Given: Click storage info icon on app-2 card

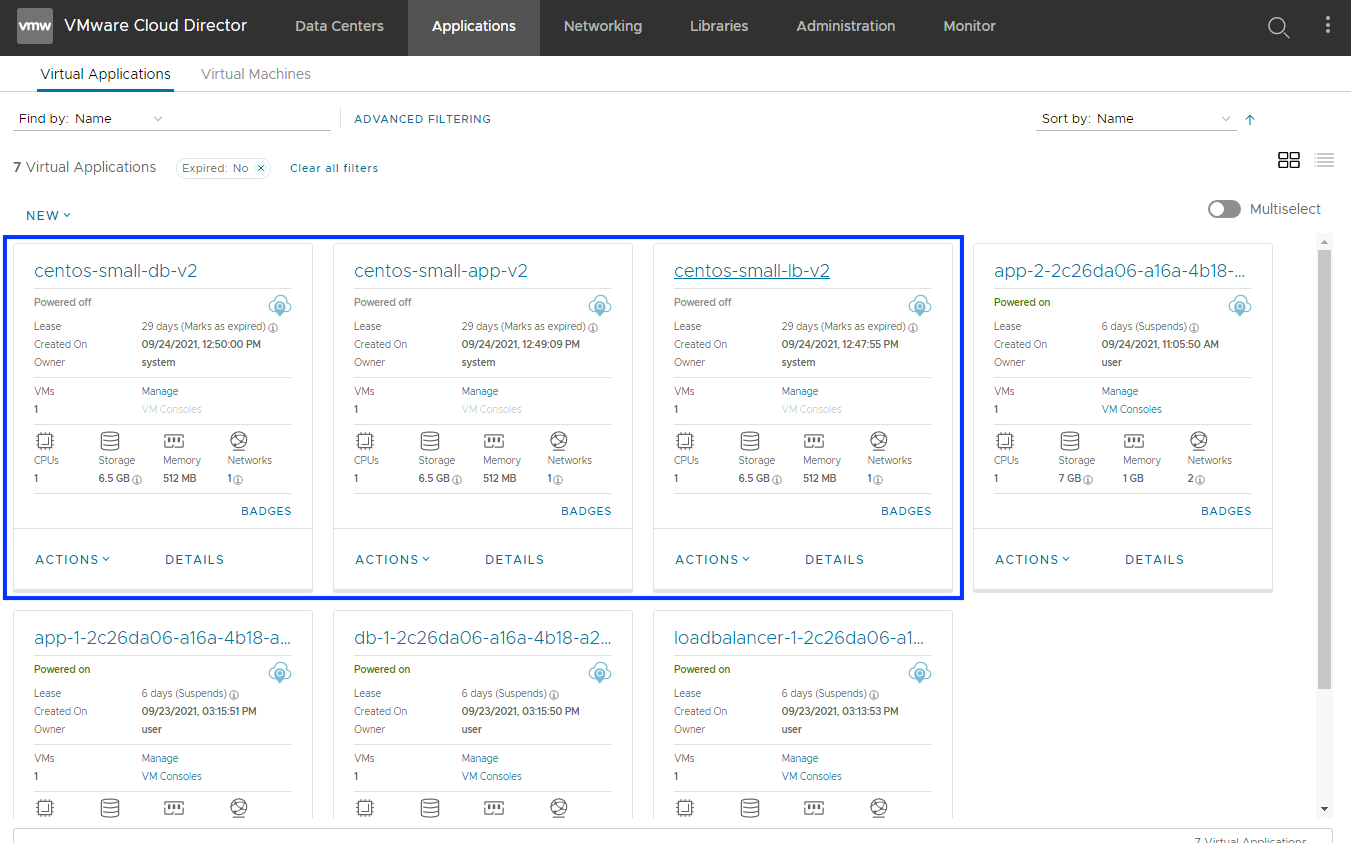Looking at the screenshot, I should (1089, 480).
